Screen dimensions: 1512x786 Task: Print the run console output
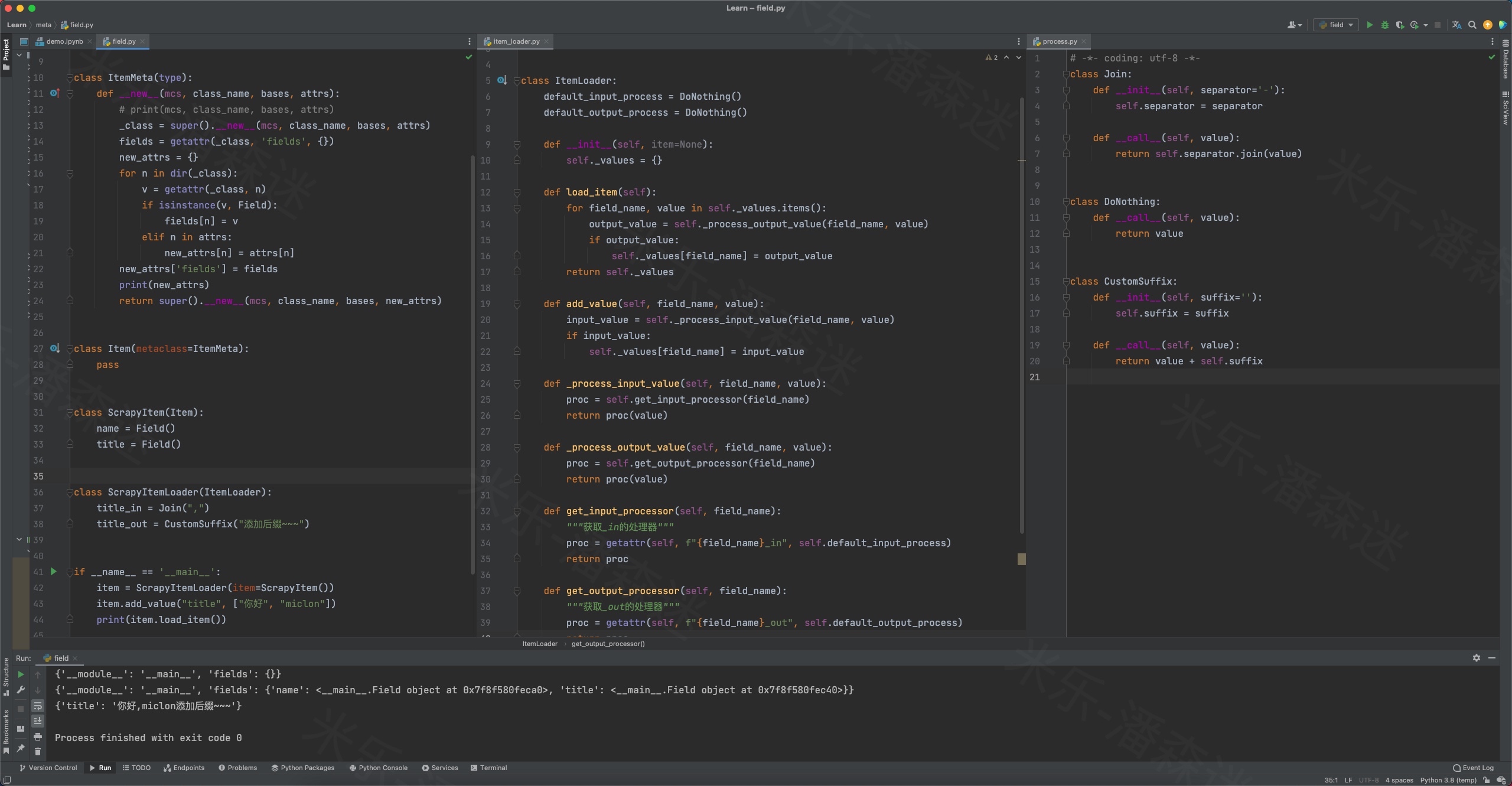pyautogui.click(x=38, y=736)
